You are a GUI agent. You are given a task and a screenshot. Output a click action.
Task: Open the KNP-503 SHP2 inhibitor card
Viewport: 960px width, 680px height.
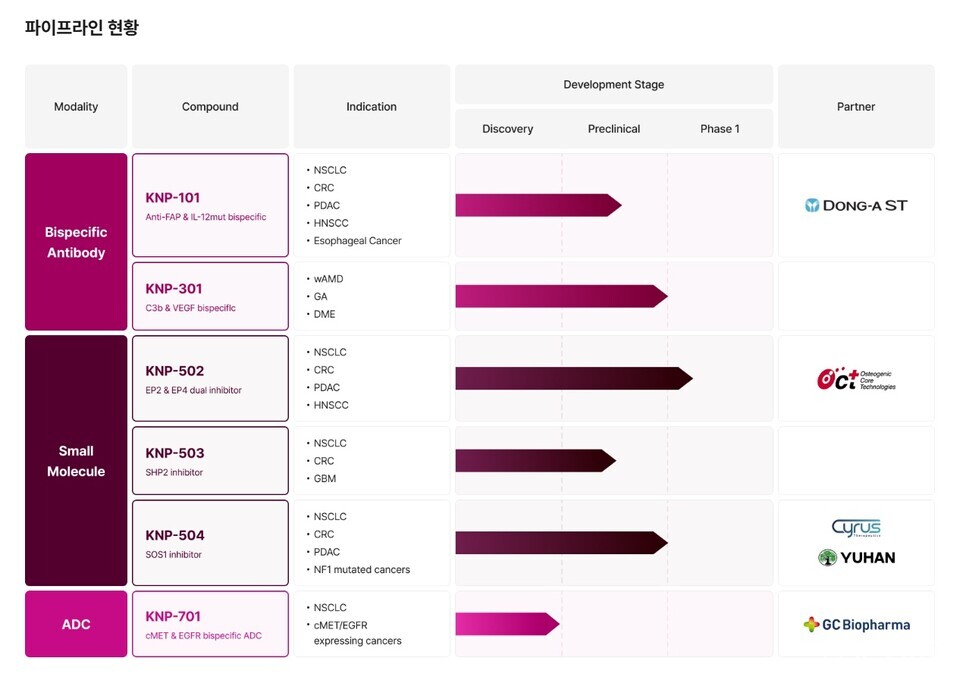click(x=210, y=461)
